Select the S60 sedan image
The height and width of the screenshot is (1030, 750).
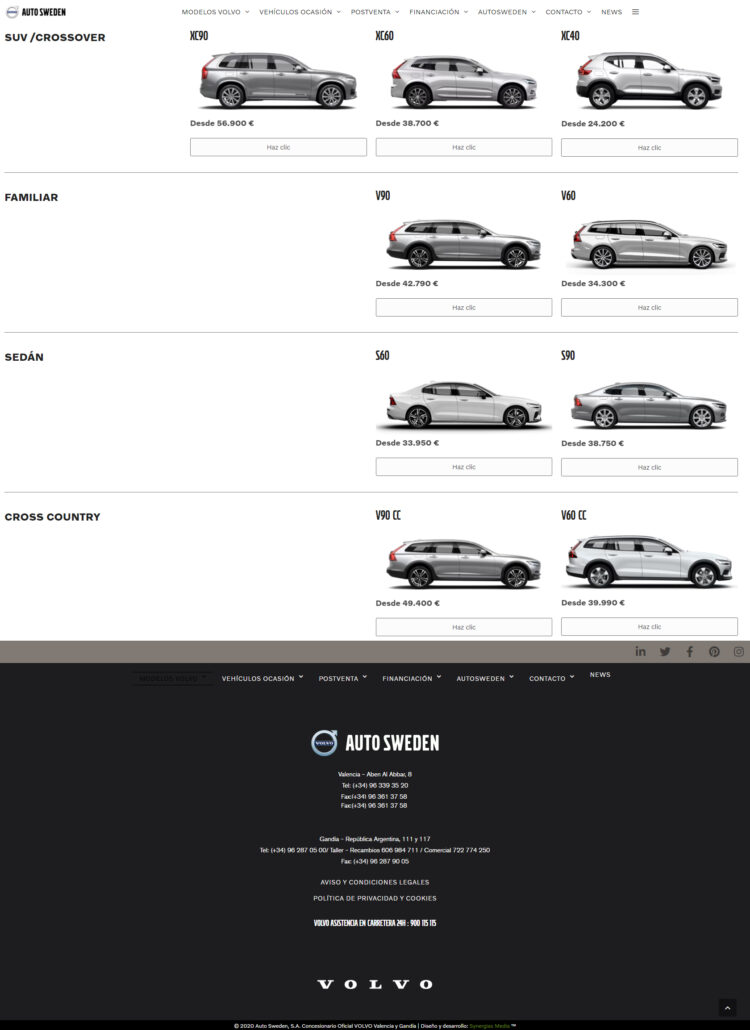[x=464, y=405]
